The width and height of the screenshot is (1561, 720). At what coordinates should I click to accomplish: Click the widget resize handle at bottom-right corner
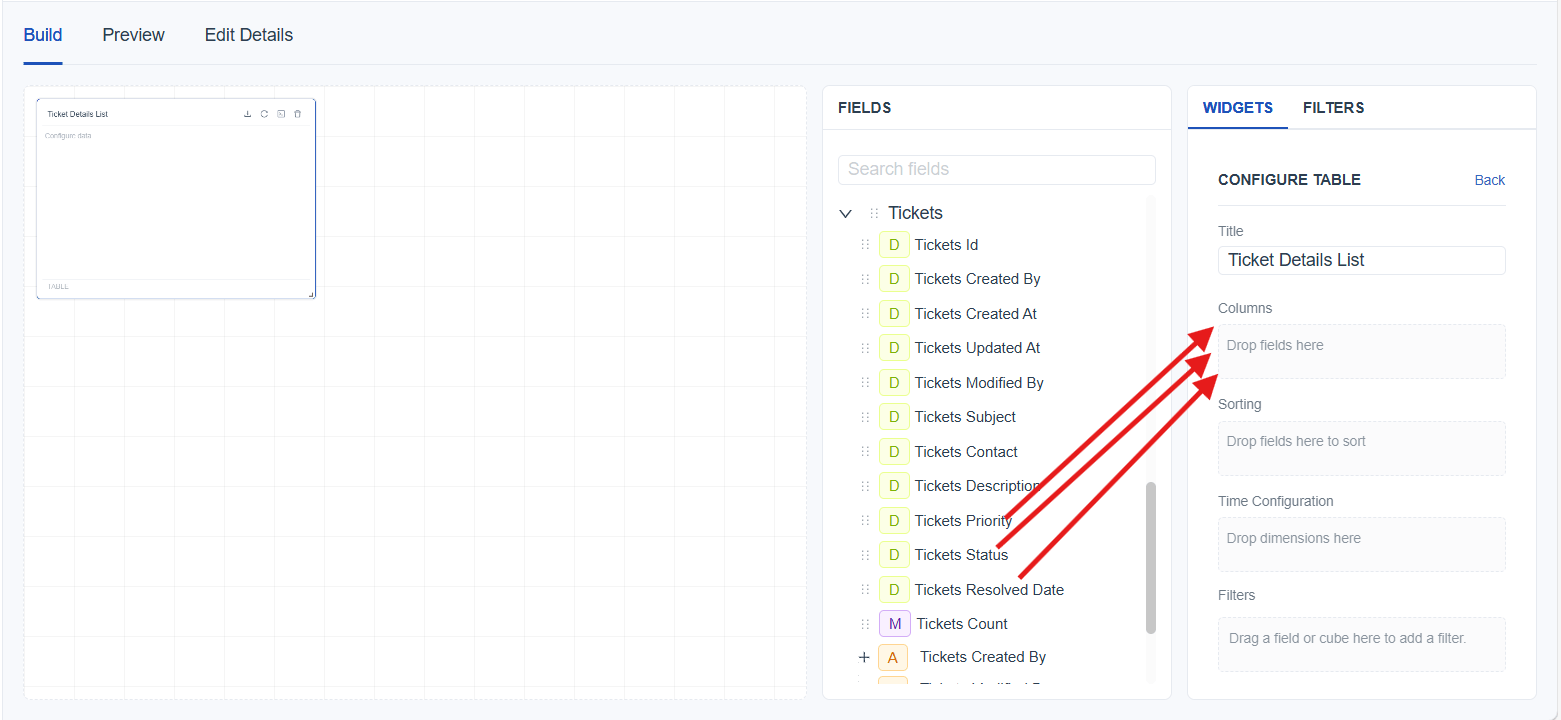311,294
